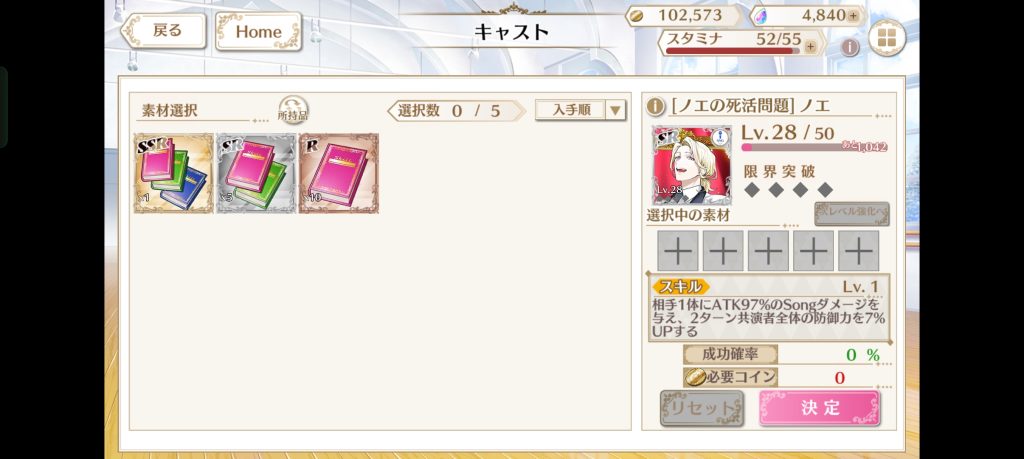Go back with the 戻る button
This screenshot has height=459, width=1024.
[x=163, y=31]
